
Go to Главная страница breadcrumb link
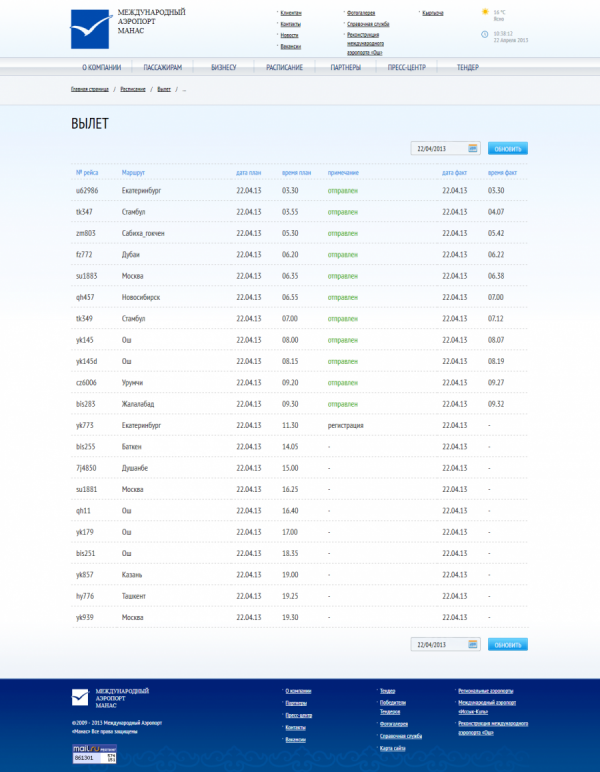[89, 89]
